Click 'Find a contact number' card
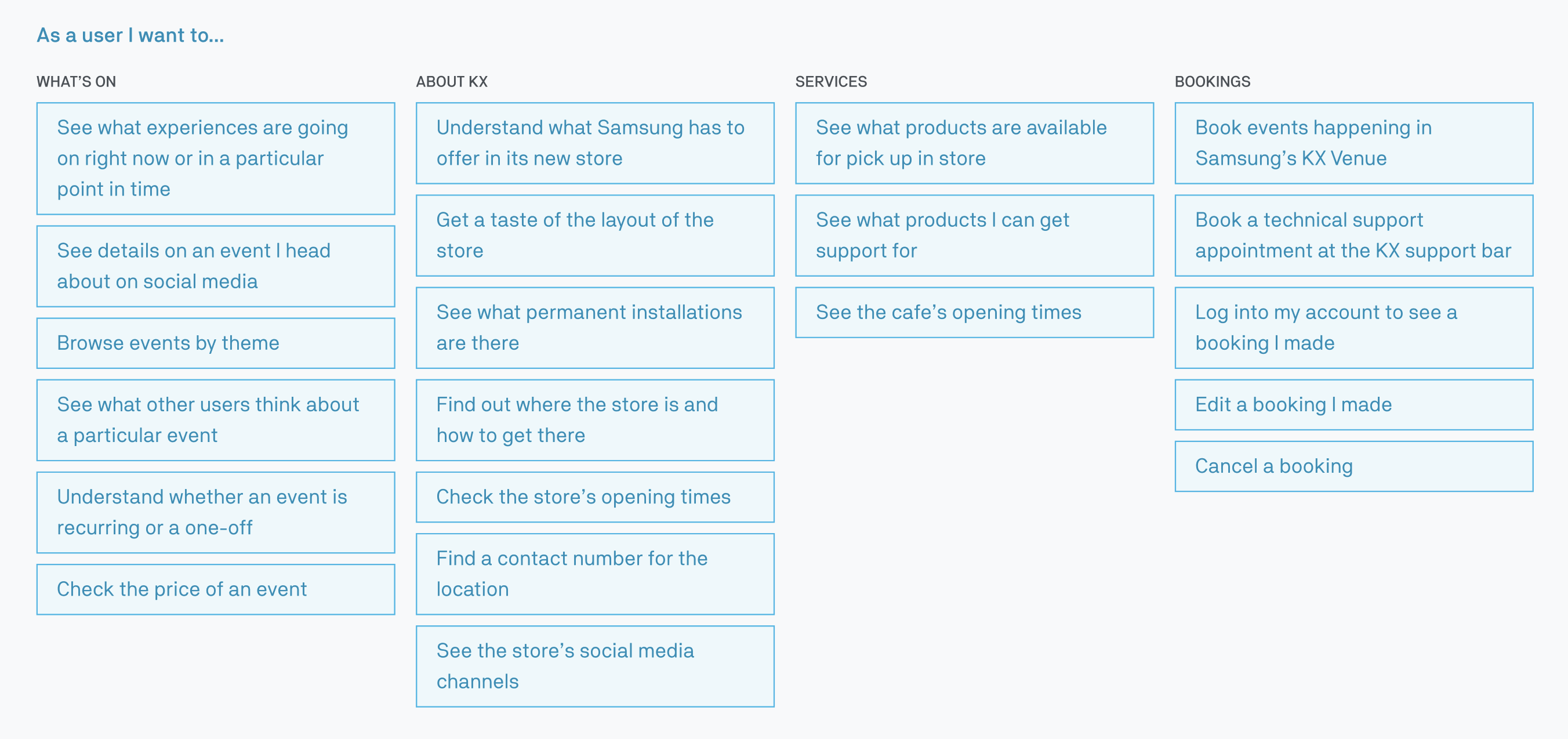The image size is (1568, 739). [595, 574]
